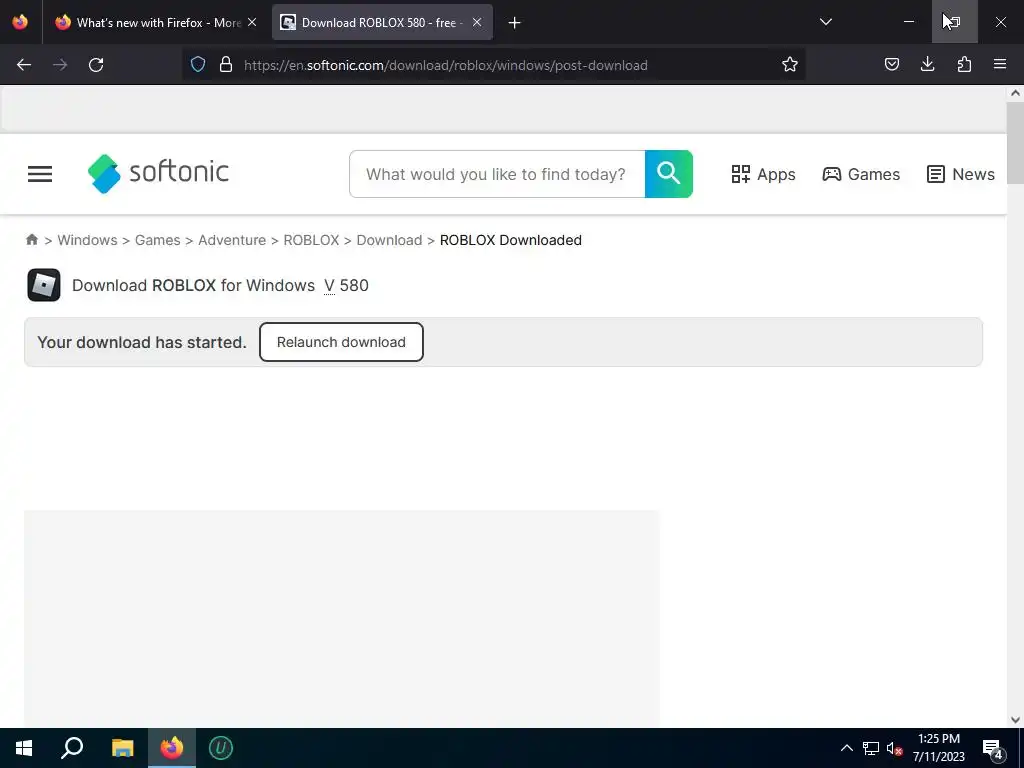View site security padlock details
Image resolution: width=1024 pixels, height=768 pixels.
click(x=226, y=65)
